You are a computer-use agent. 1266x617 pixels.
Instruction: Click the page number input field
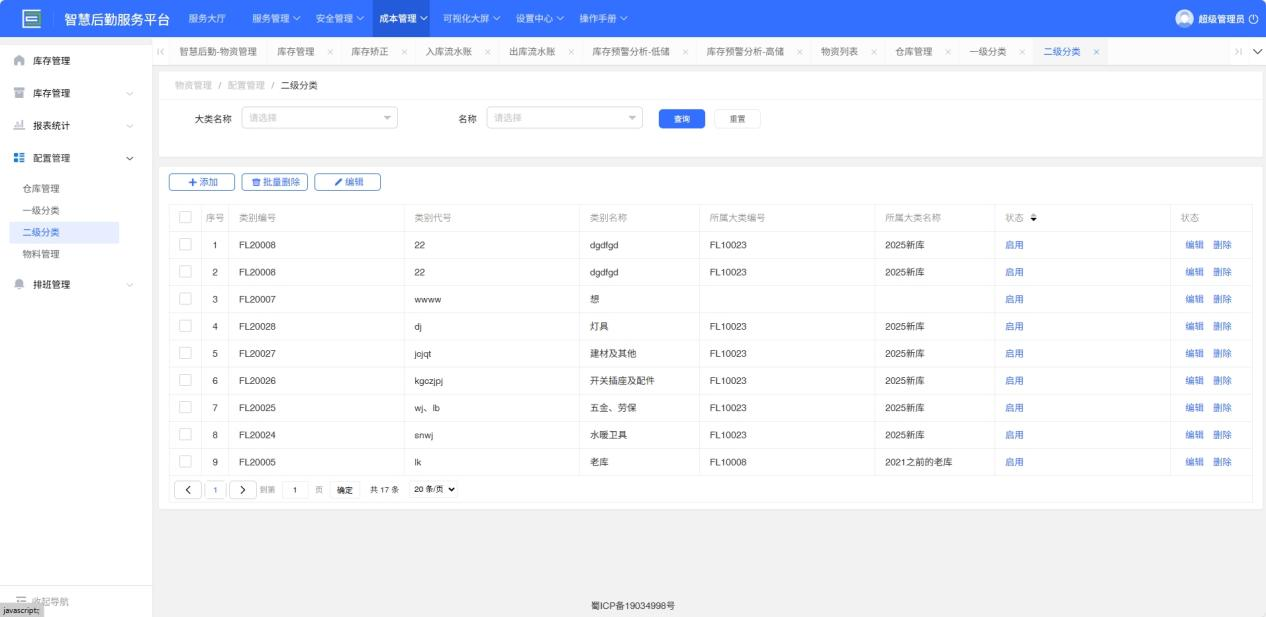(296, 490)
